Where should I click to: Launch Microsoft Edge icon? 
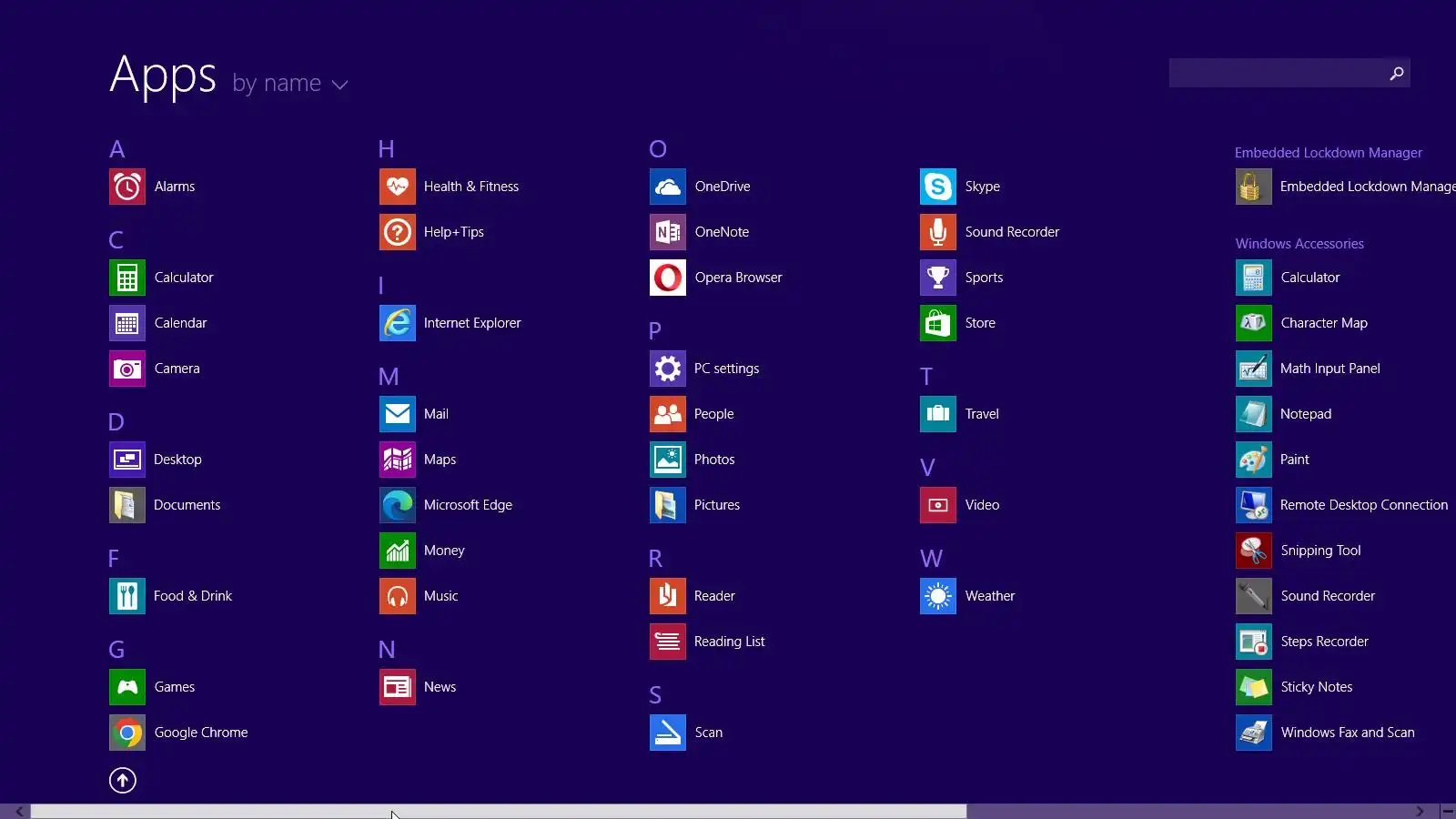[x=398, y=505]
